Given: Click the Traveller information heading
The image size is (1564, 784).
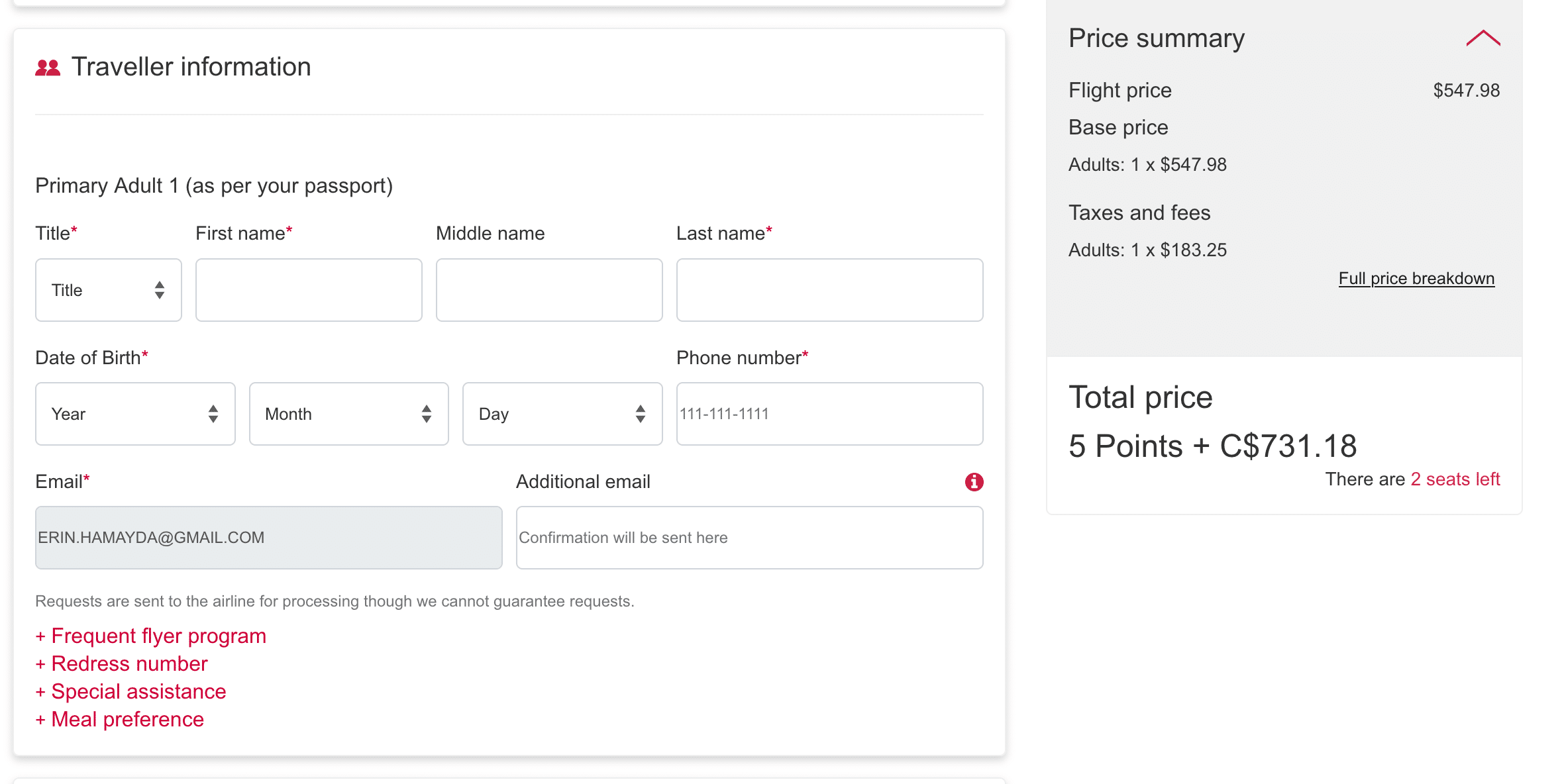Looking at the screenshot, I should point(191,67).
